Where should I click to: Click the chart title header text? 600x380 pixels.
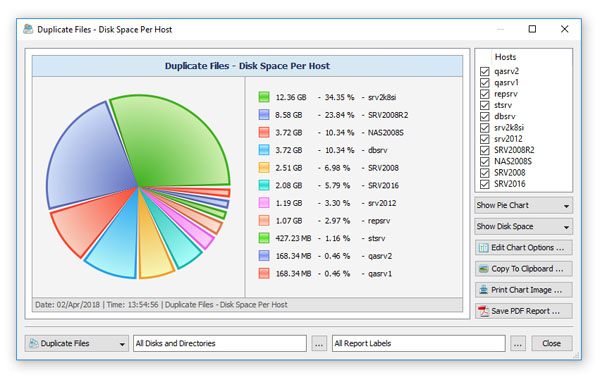[247, 66]
